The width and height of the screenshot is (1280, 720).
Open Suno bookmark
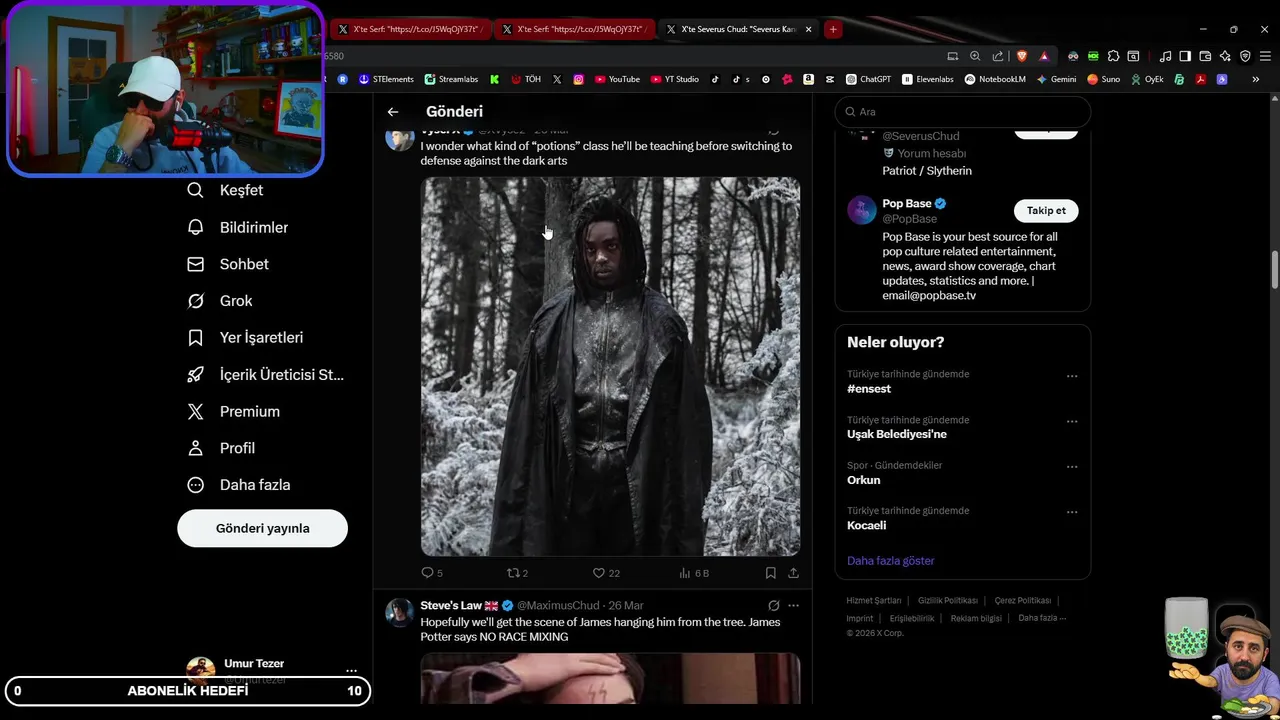click(1104, 79)
